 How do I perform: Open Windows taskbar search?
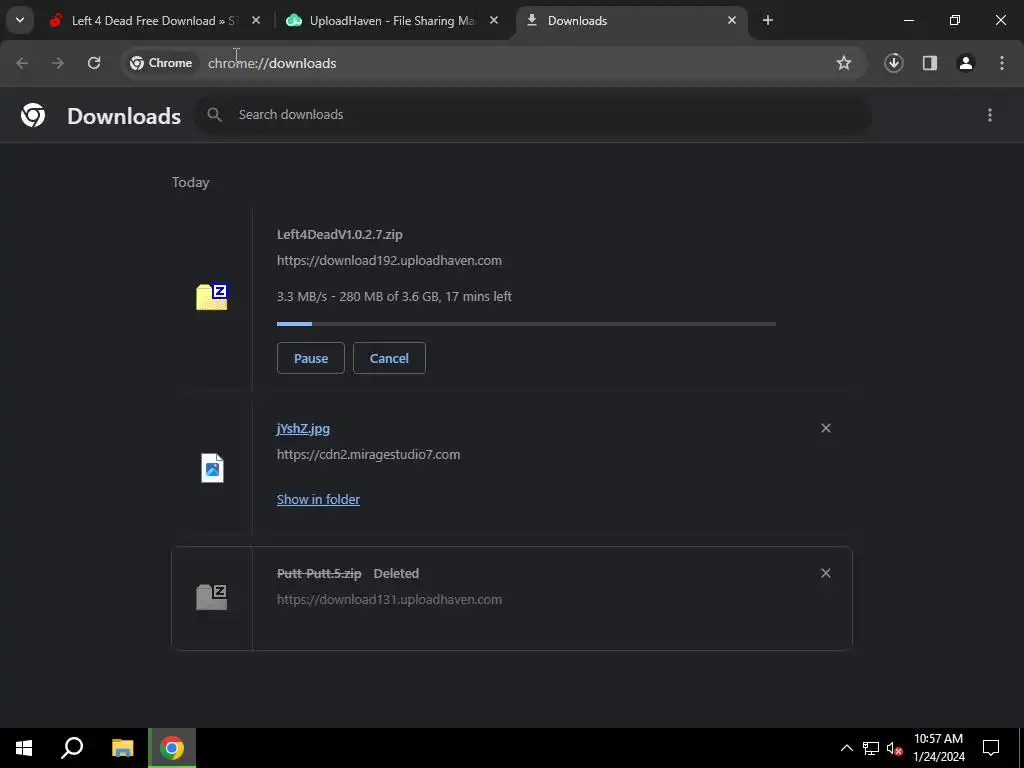click(x=72, y=748)
